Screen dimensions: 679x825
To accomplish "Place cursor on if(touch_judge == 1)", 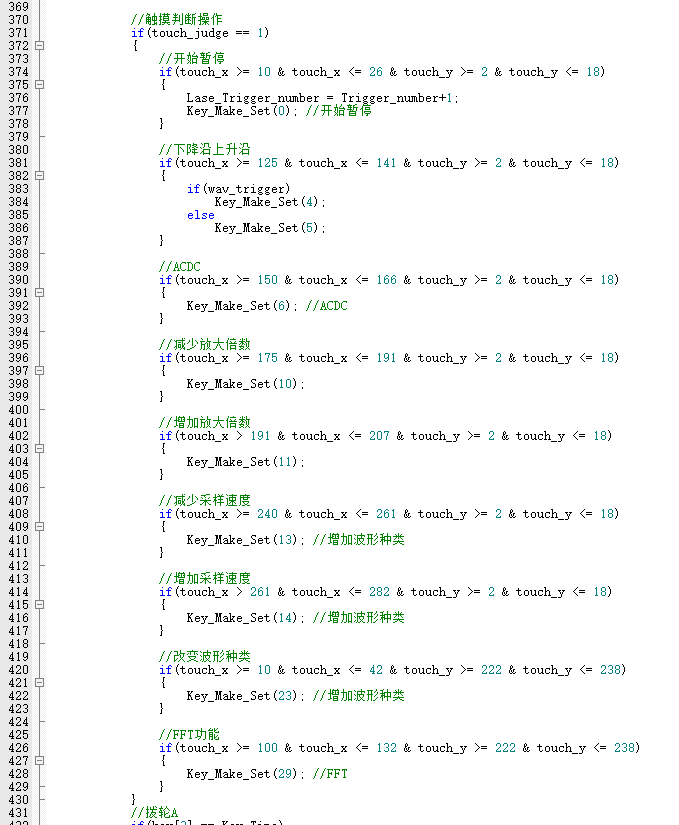I will coord(200,33).
